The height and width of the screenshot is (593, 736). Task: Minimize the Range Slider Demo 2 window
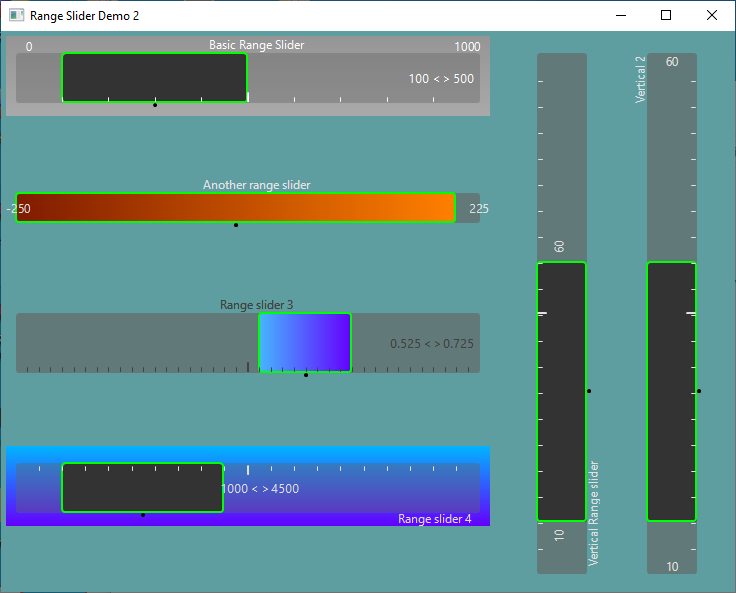[621, 16]
